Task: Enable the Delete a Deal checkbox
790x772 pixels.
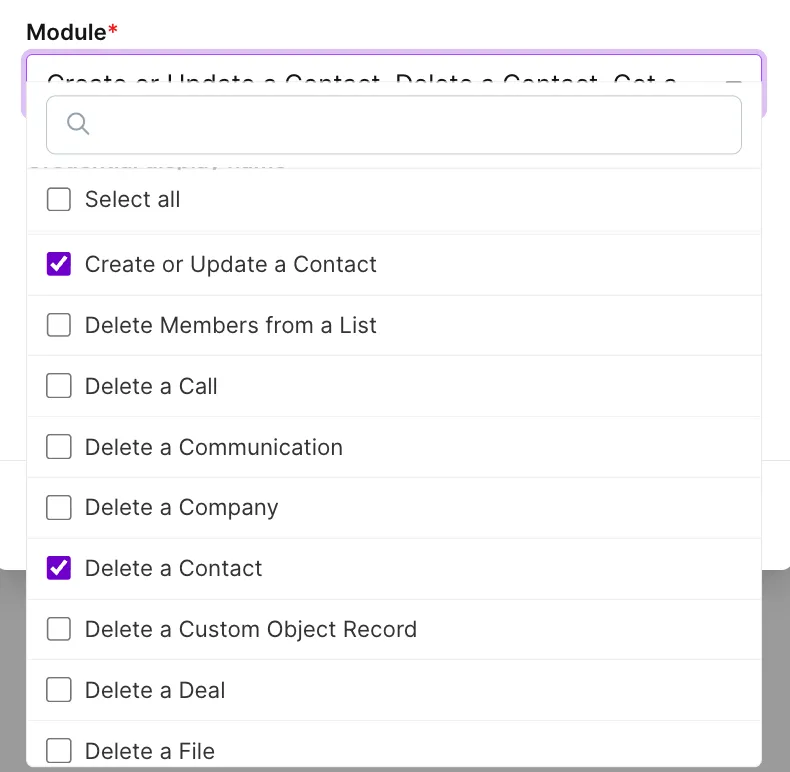Action: 59,690
